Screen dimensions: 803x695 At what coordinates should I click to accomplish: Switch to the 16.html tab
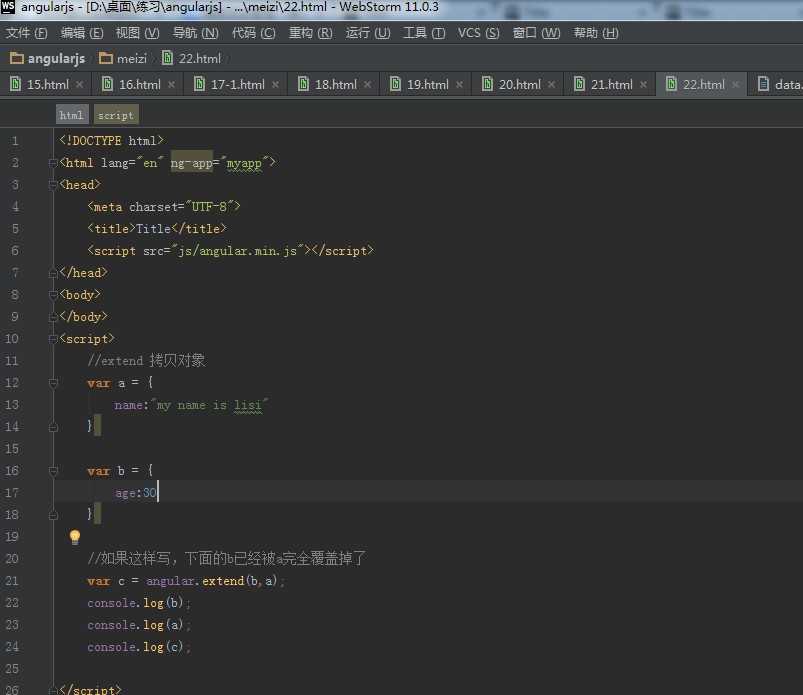point(140,85)
